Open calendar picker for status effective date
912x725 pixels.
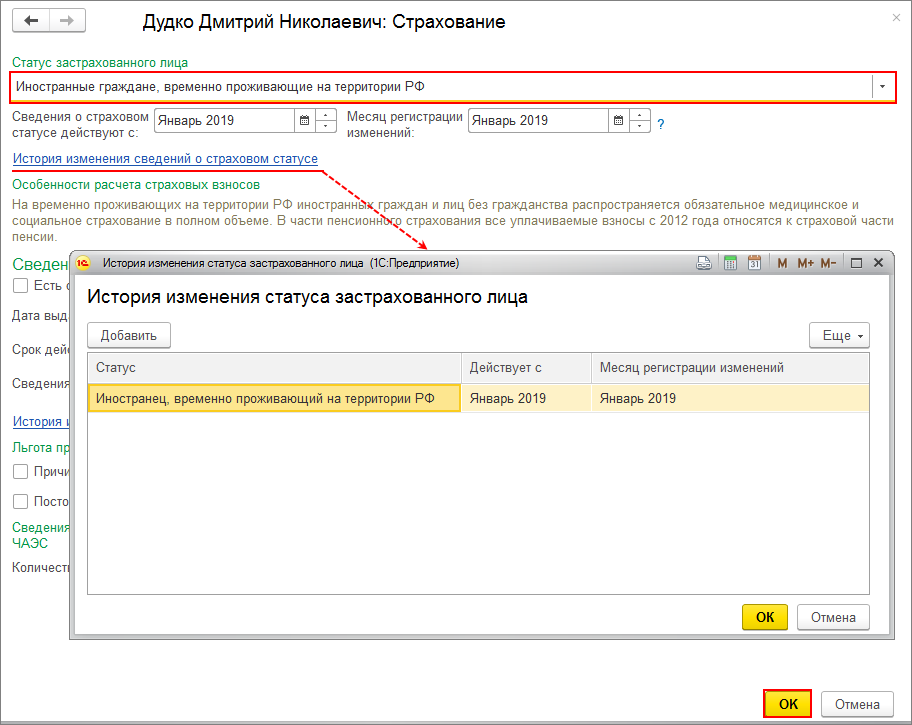(303, 121)
